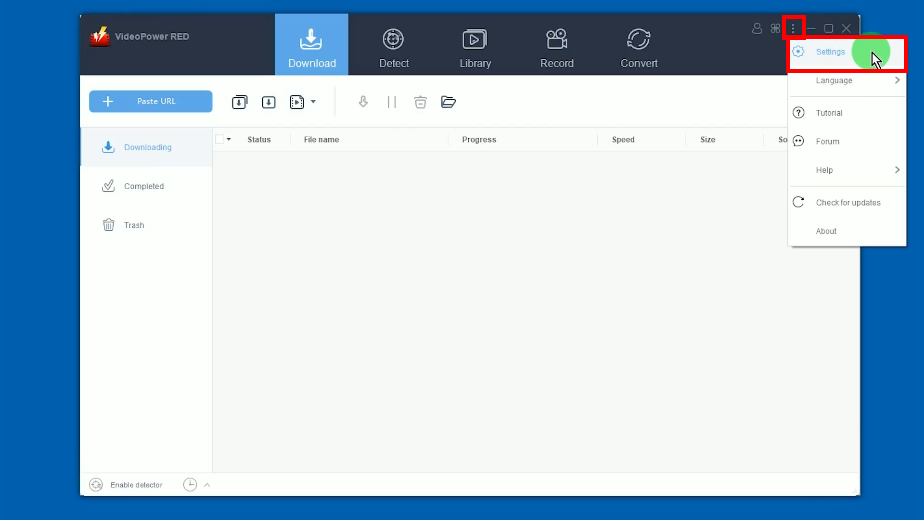Click the Status column header
Image resolution: width=924 pixels, height=520 pixels.
(259, 140)
